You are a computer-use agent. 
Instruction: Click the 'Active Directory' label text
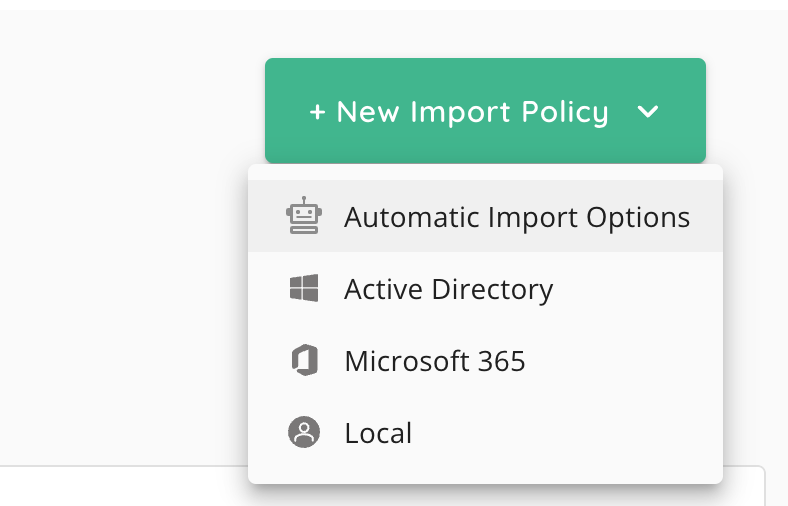tap(448, 289)
